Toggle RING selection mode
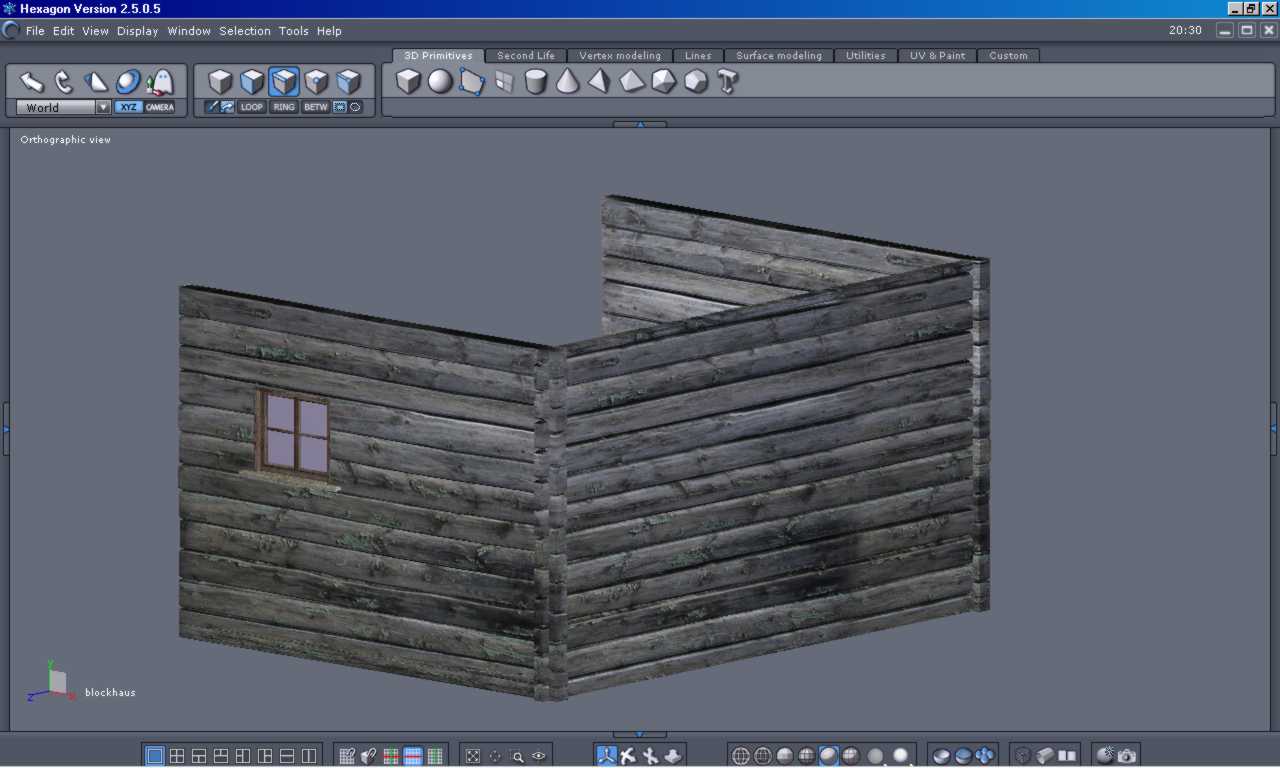 pyautogui.click(x=284, y=107)
